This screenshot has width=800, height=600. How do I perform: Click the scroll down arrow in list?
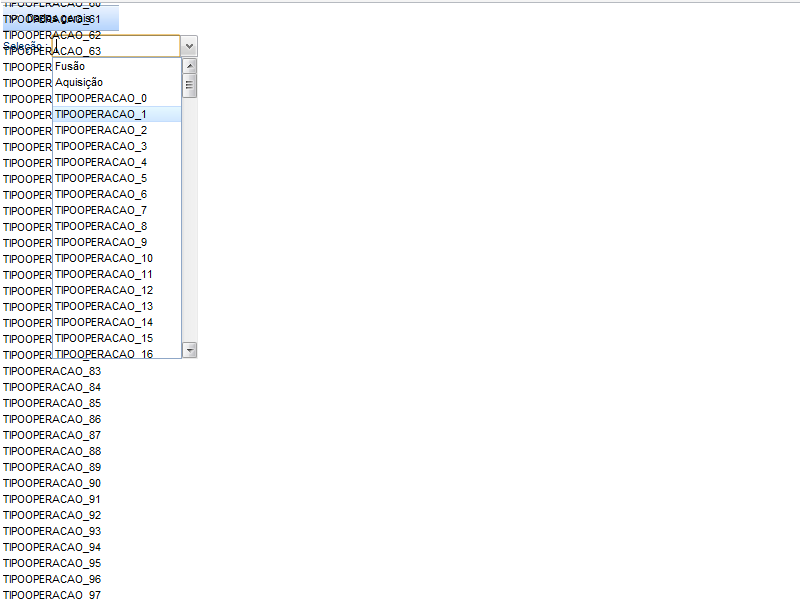tap(190, 350)
